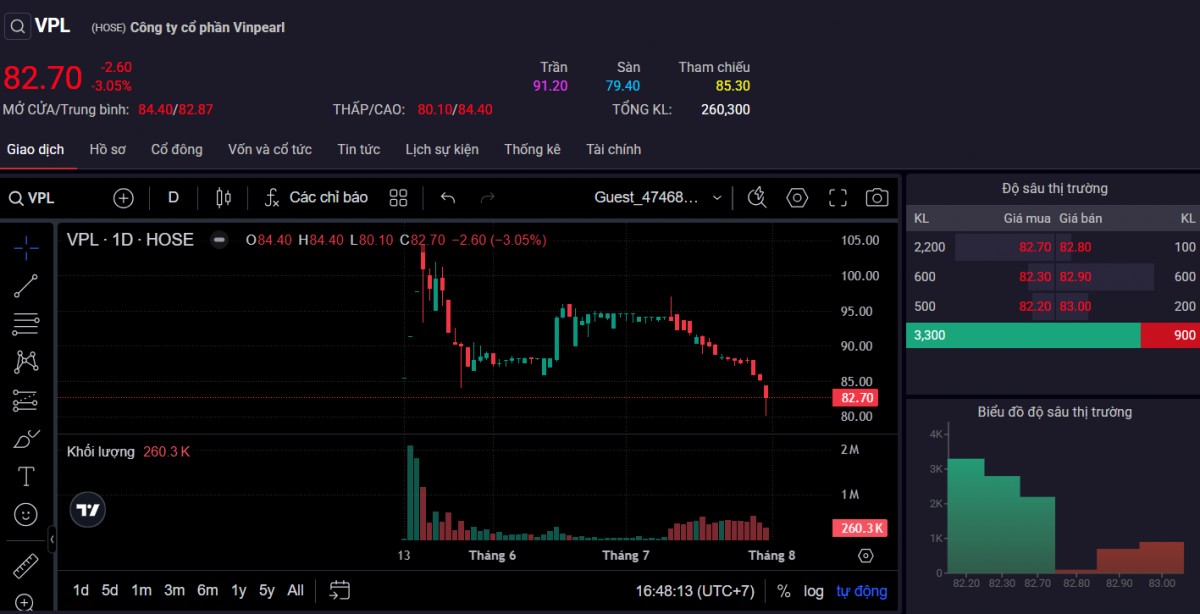Toggle 'tự động' auto scale
1200x614 pixels.
861,591
